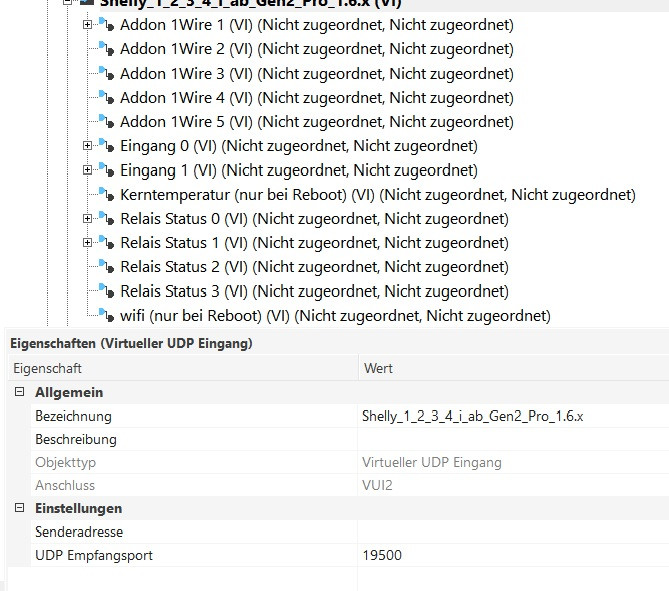
Task: Select Relais Status 2 (VI) row
Action: (314, 267)
